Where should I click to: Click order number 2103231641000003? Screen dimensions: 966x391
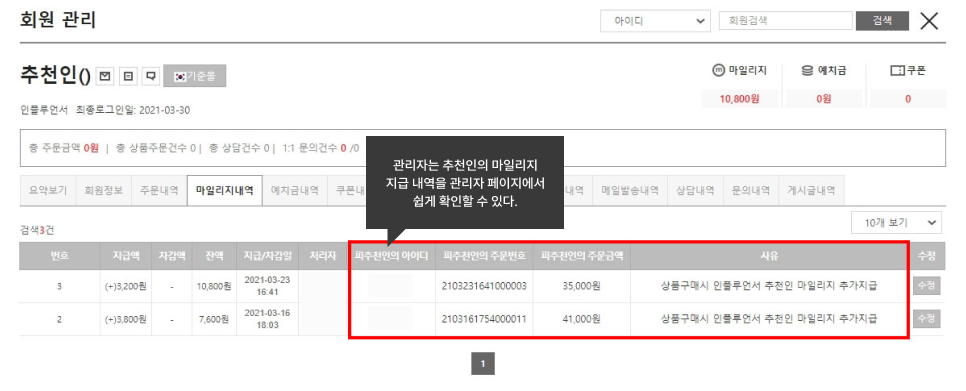click(484, 286)
